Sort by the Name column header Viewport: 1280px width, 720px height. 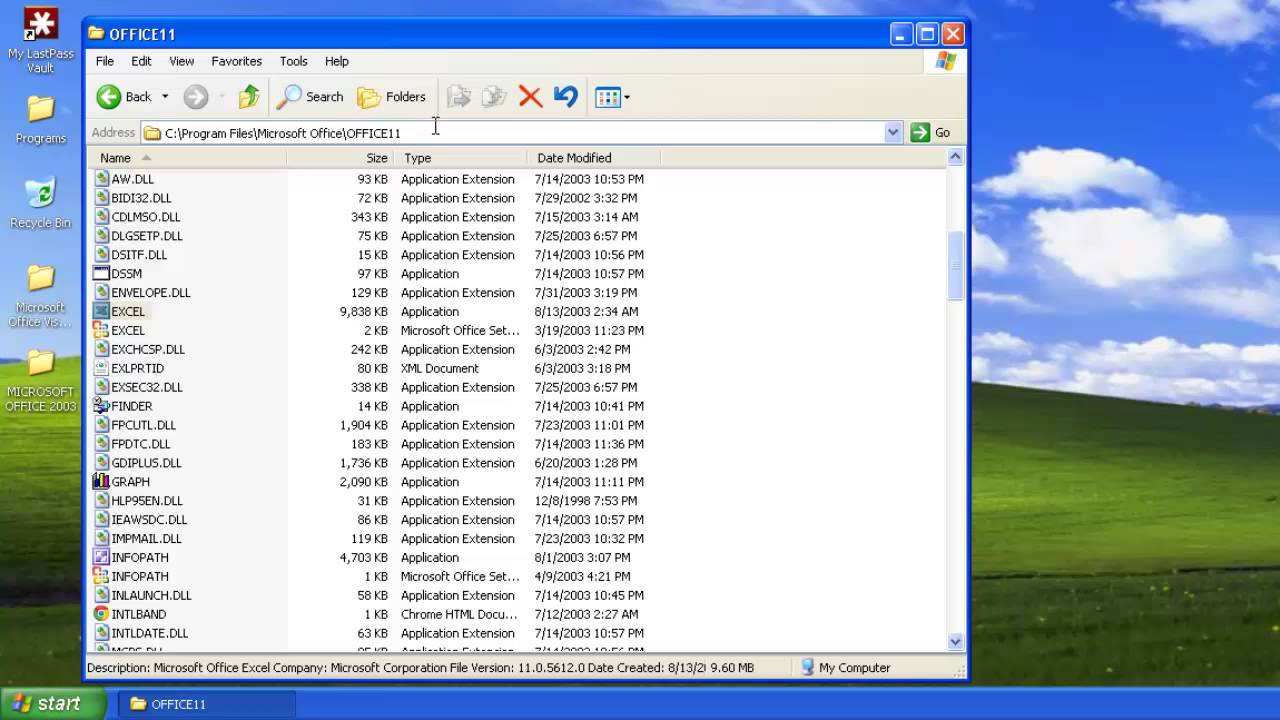click(187, 158)
